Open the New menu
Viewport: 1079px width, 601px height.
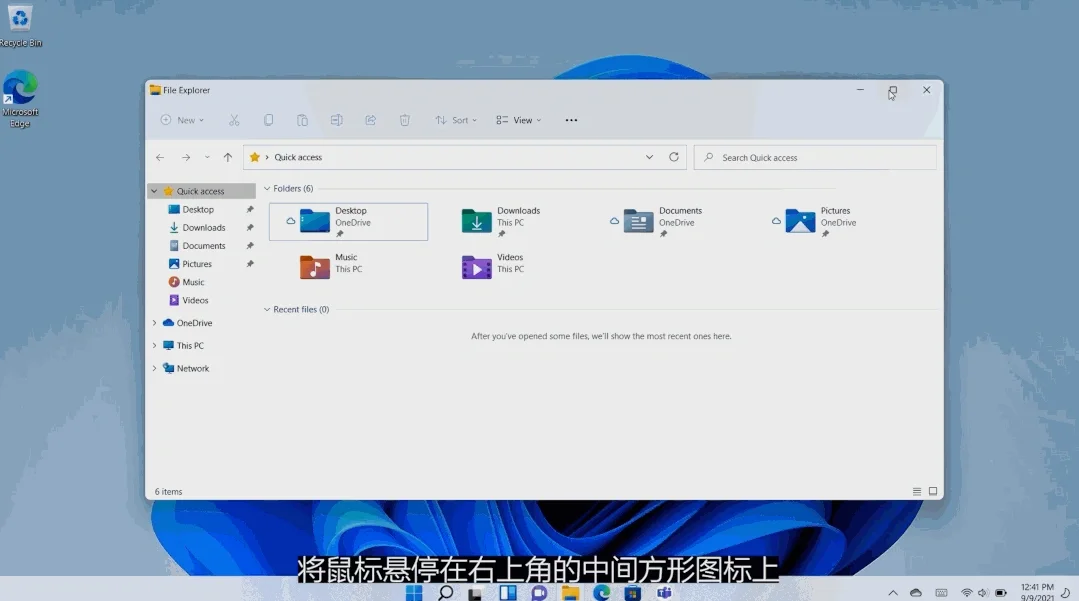pyautogui.click(x=181, y=119)
